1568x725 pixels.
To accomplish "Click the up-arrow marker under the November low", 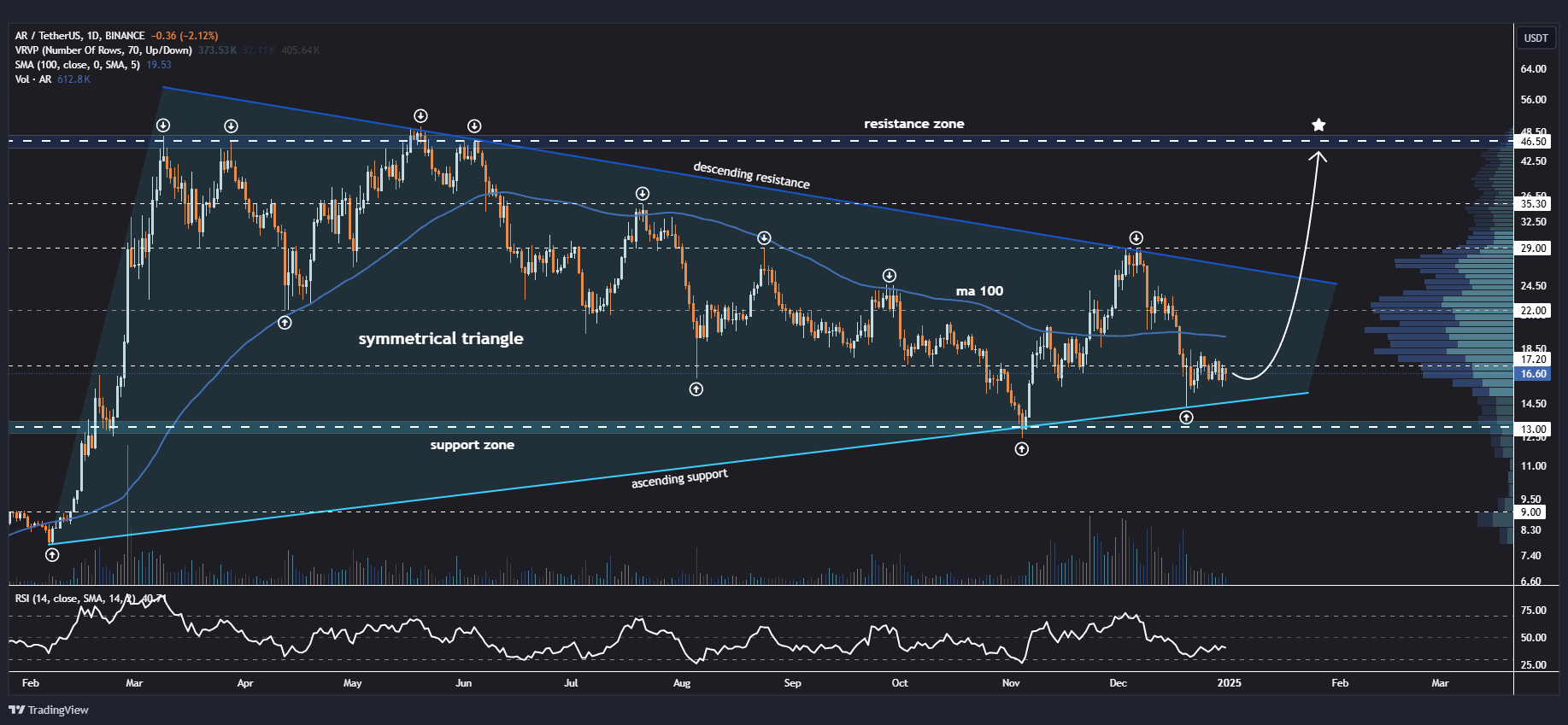I will (x=1022, y=448).
